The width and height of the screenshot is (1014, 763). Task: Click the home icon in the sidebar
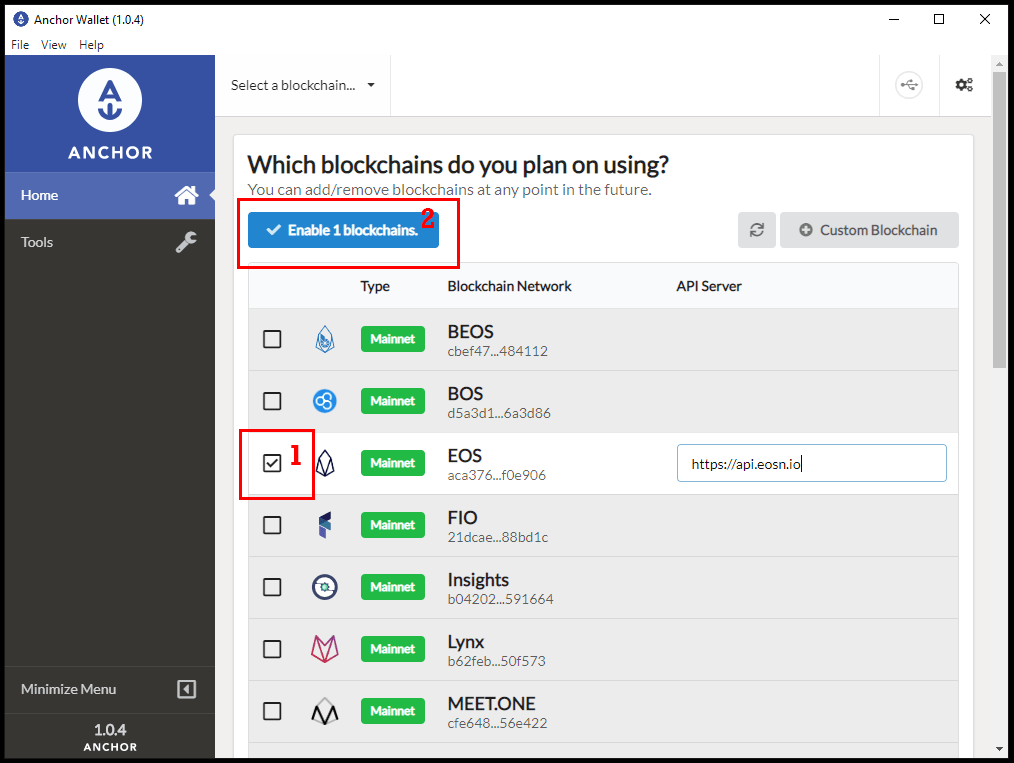click(x=186, y=195)
